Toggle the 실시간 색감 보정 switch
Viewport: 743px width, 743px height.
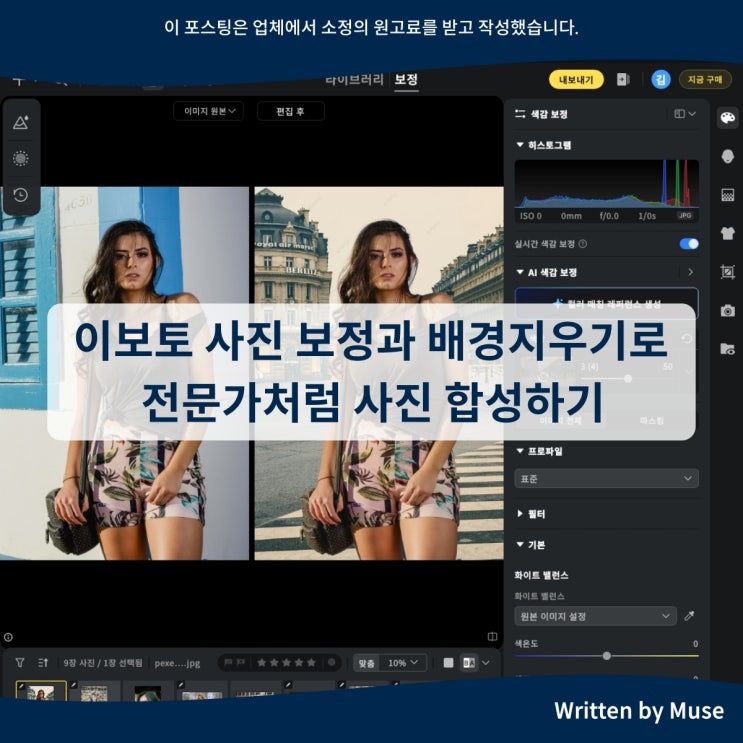(689, 244)
